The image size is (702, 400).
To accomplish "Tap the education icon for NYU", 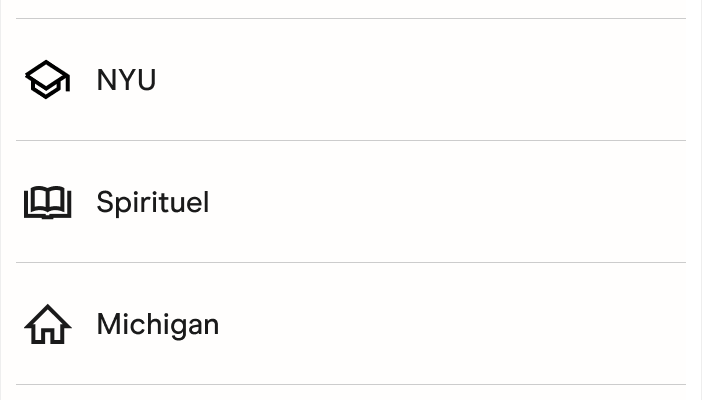I will 47,79.
